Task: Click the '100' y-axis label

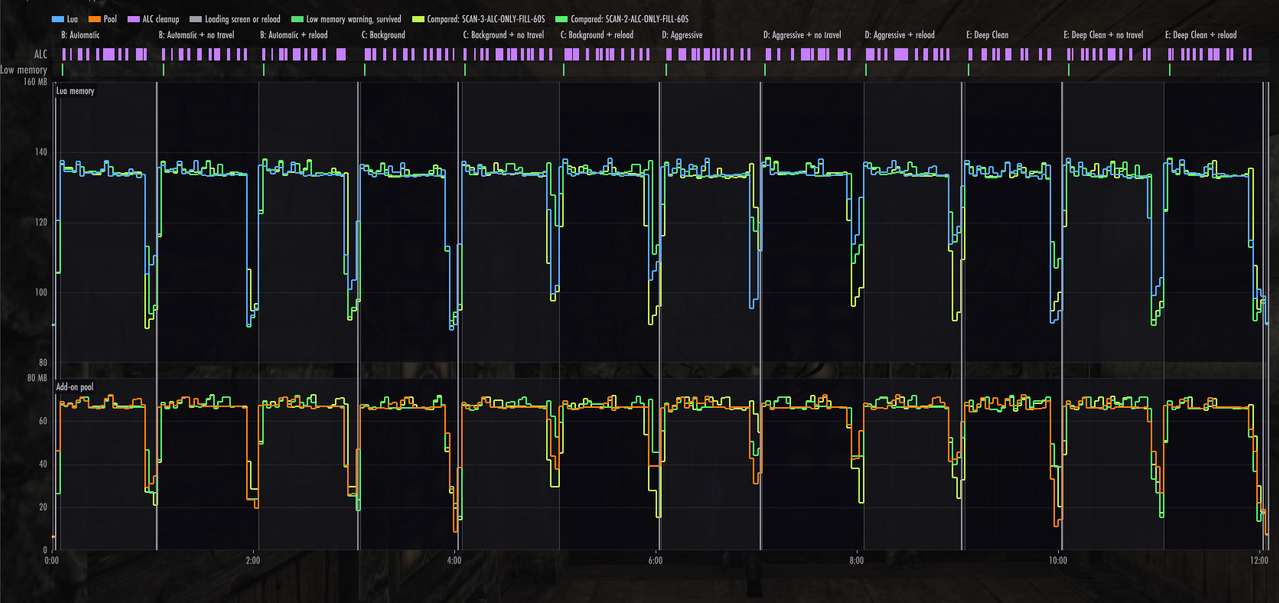Action: (x=41, y=292)
